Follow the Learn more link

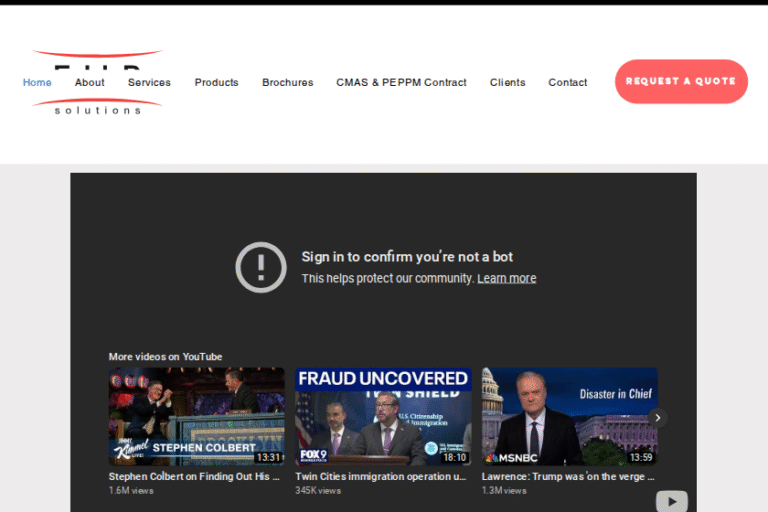[x=506, y=278]
